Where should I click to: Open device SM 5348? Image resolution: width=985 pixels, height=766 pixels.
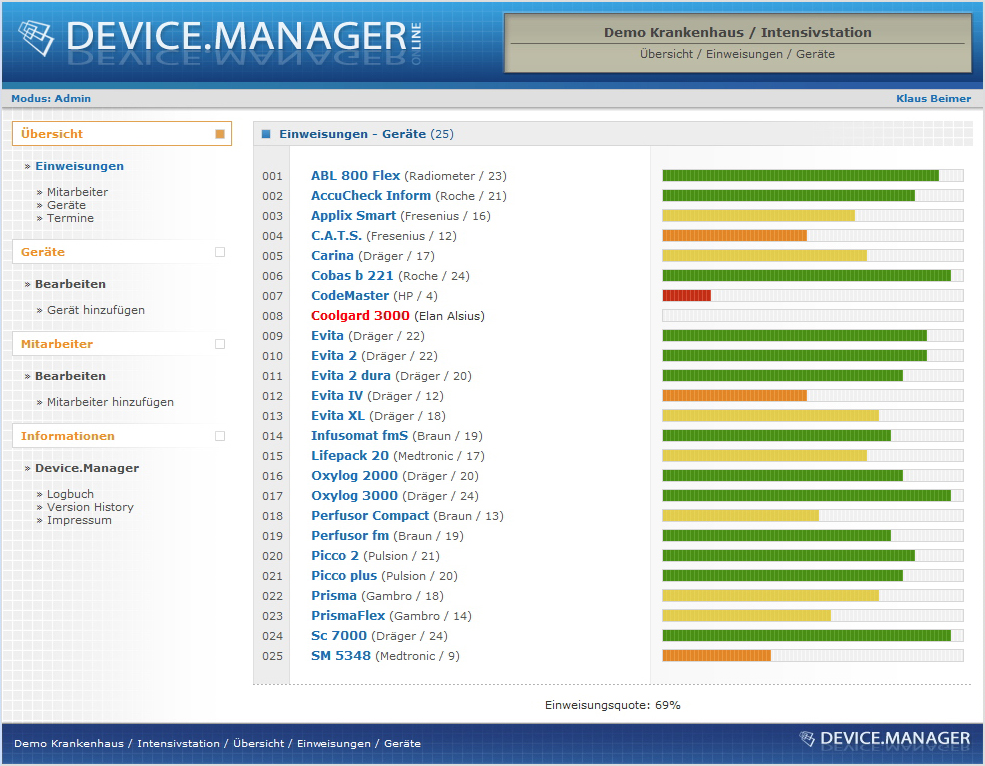[x=341, y=656]
